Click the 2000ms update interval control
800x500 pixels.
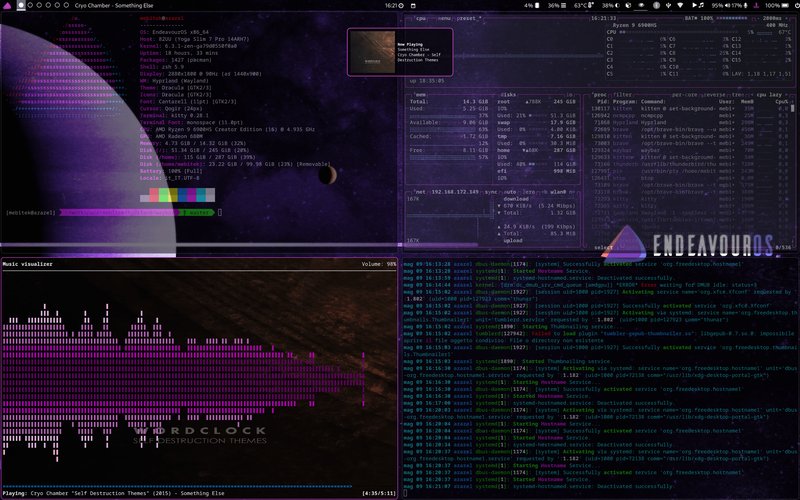(x=772, y=18)
